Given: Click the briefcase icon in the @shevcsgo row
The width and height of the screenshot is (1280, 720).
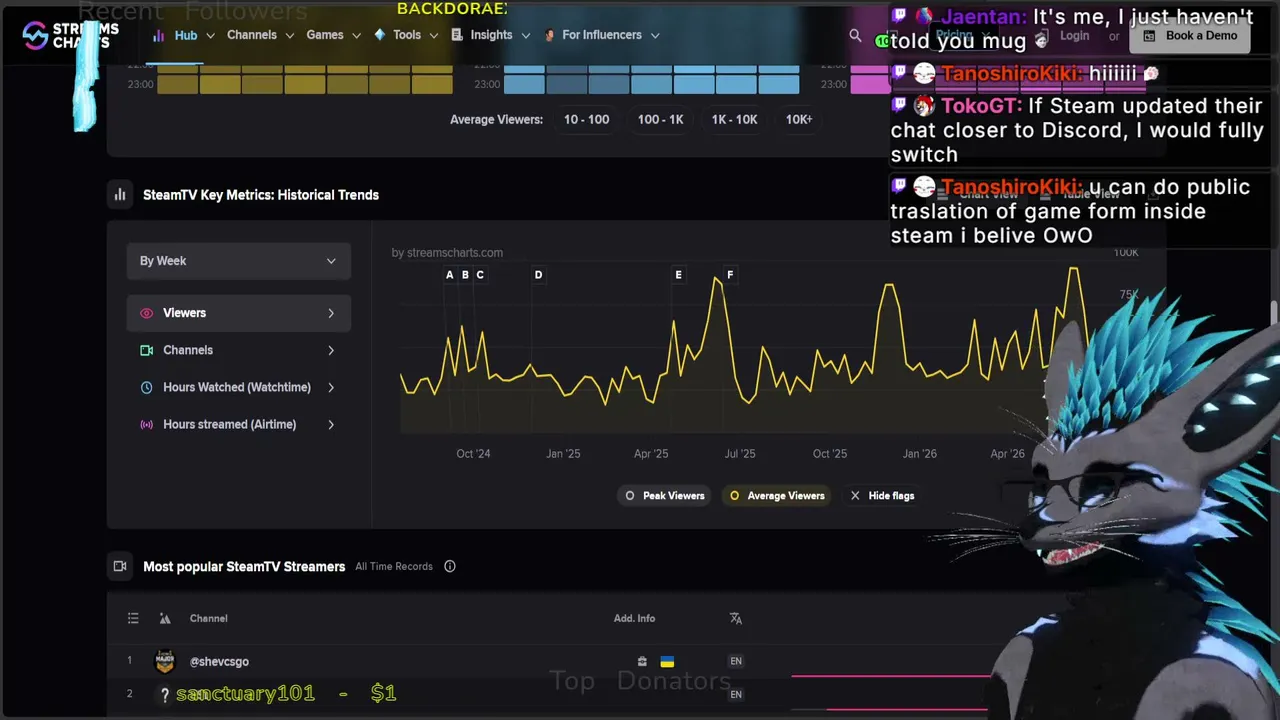Looking at the screenshot, I should tap(642, 661).
